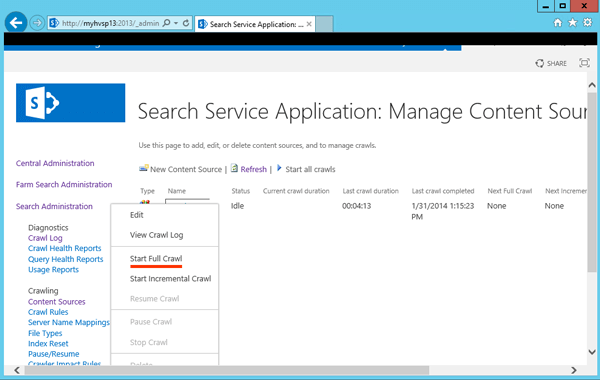Click the browser Forward arrow button
Viewport: 600px width, 380px height.
click(x=37, y=23)
